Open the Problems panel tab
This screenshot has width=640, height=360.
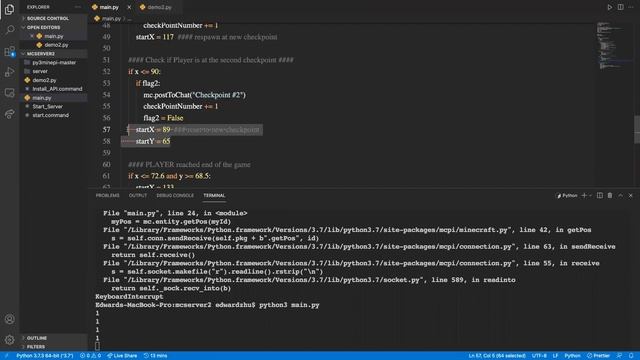[x=107, y=196]
